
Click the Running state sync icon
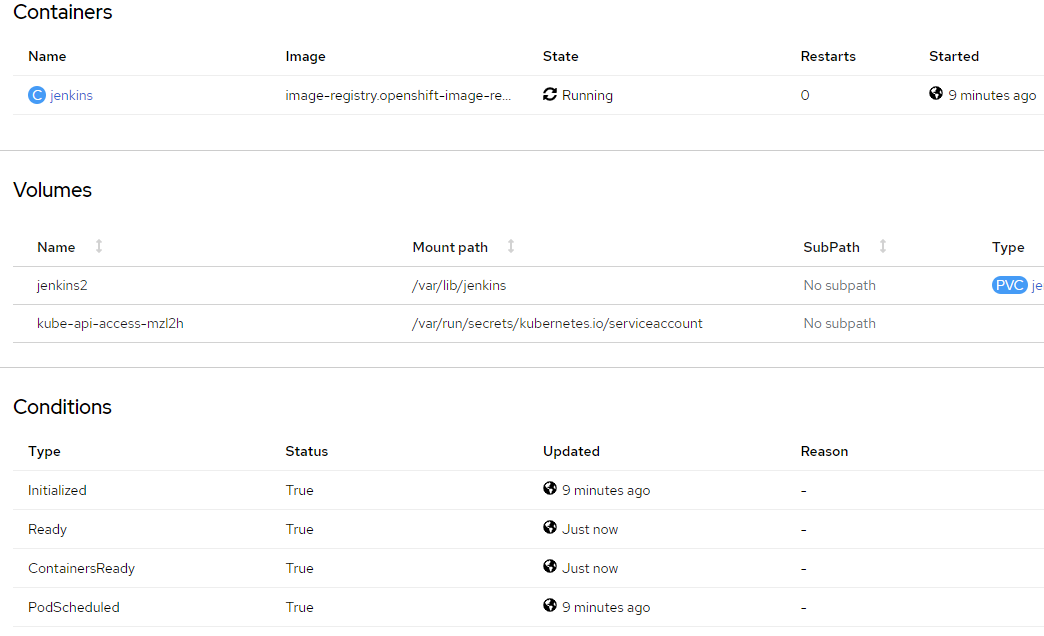(x=548, y=94)
